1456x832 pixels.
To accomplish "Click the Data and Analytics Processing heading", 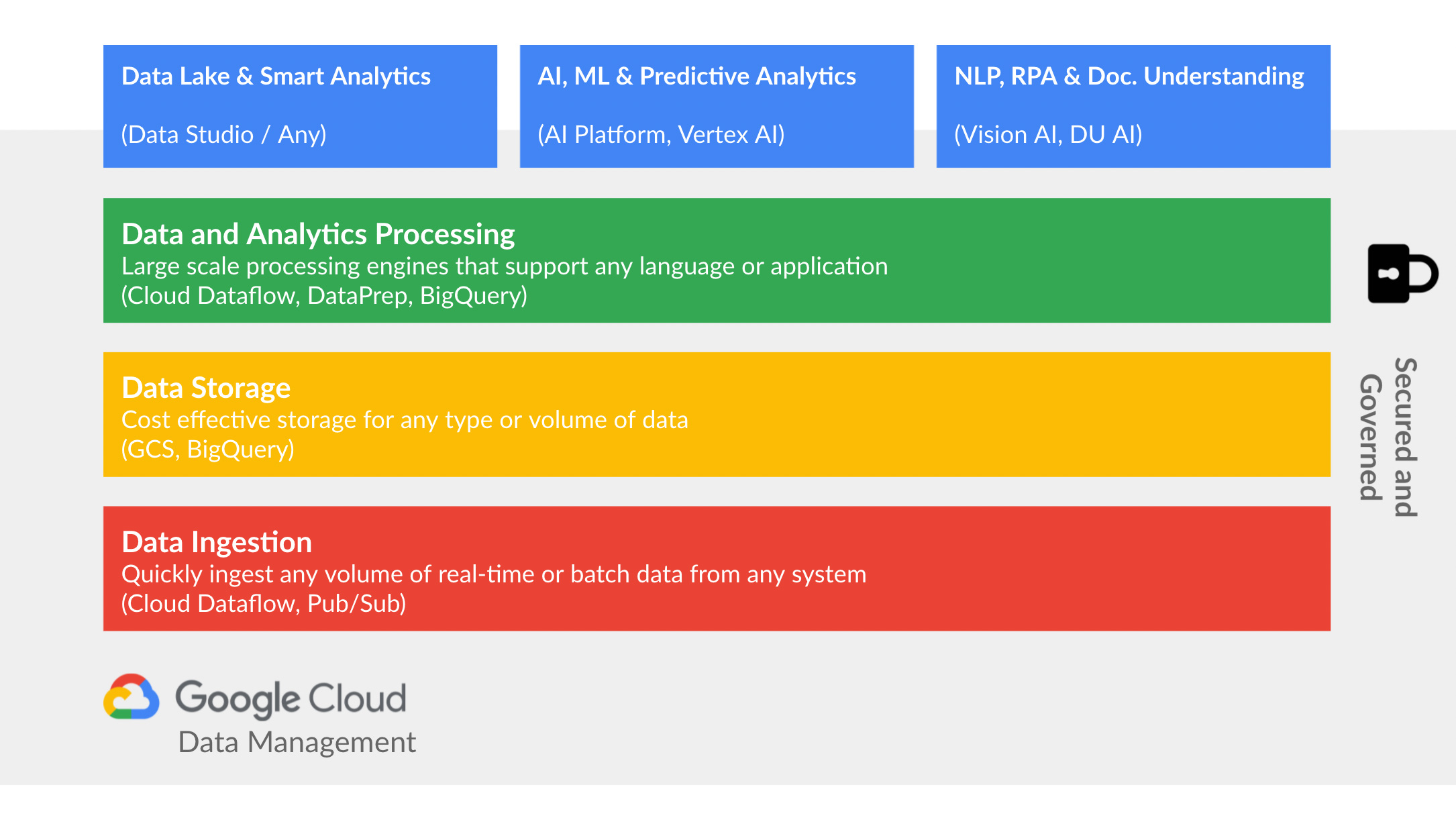I will pyautogui.click(x=318, y=234).
